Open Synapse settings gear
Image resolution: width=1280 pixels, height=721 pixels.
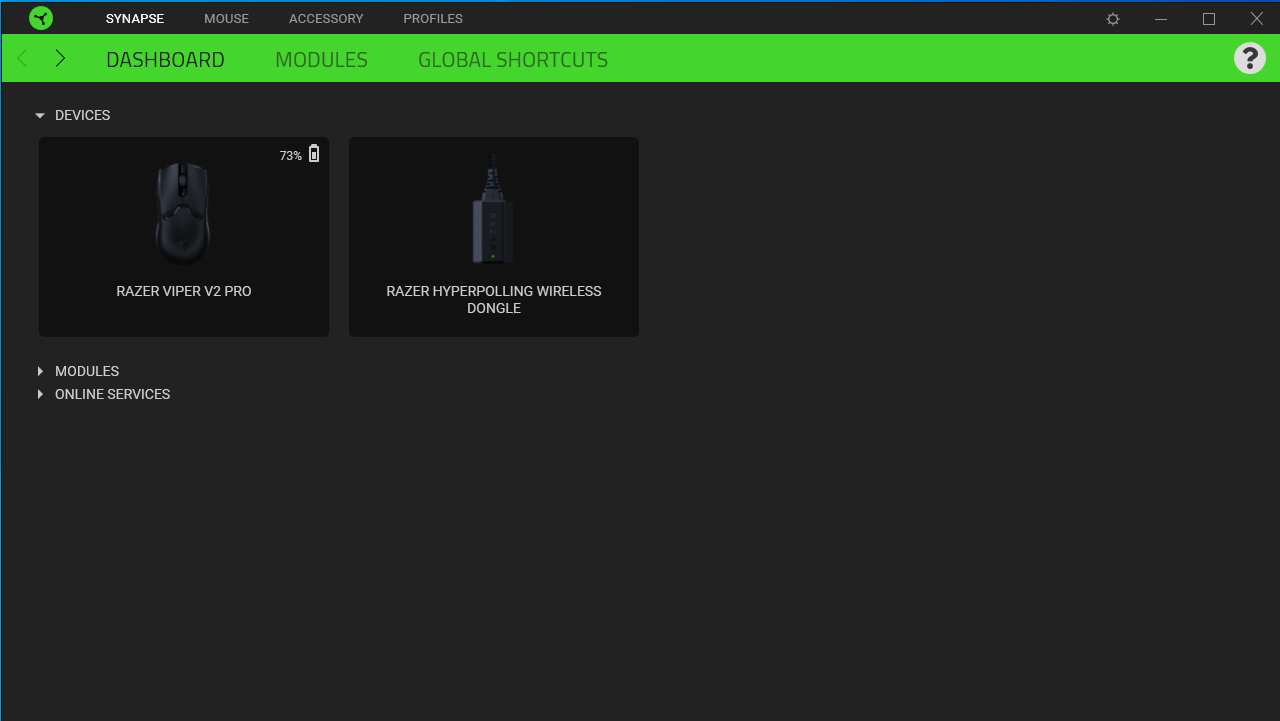(x=1112, y=18)
